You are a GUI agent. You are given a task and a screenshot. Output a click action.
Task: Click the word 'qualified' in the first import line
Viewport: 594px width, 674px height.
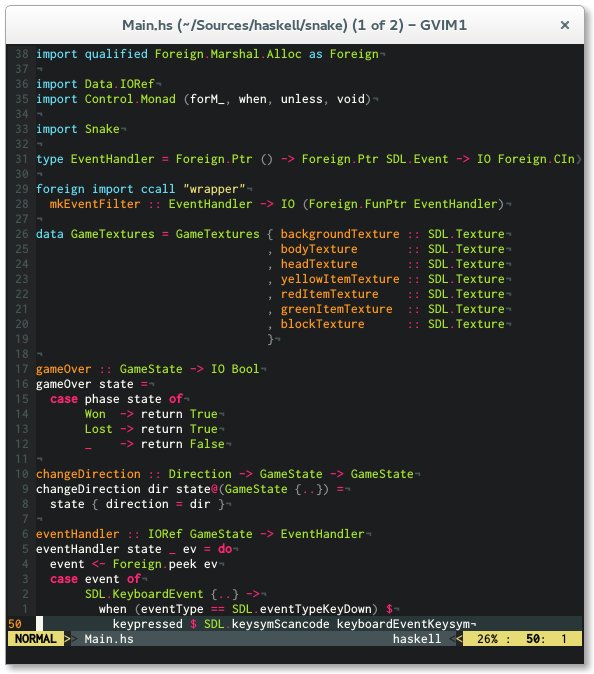116,54
